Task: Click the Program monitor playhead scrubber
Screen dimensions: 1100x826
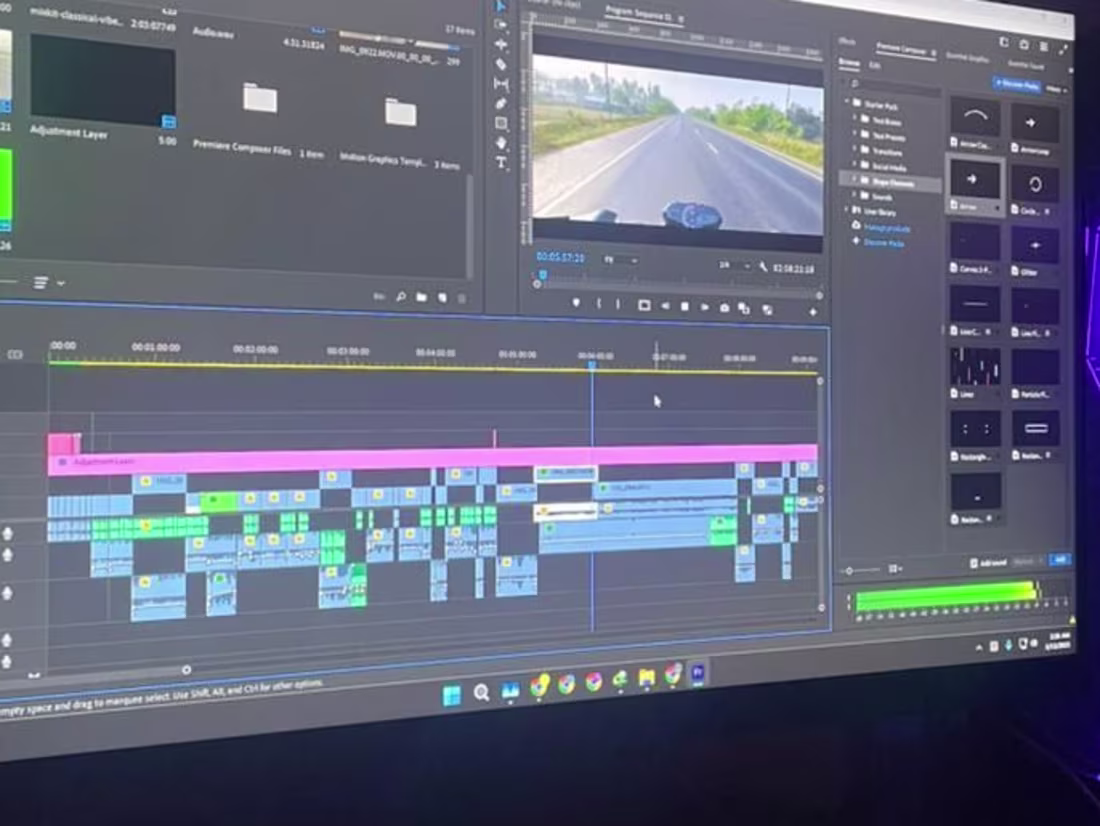Action: [x=542, y=274]
